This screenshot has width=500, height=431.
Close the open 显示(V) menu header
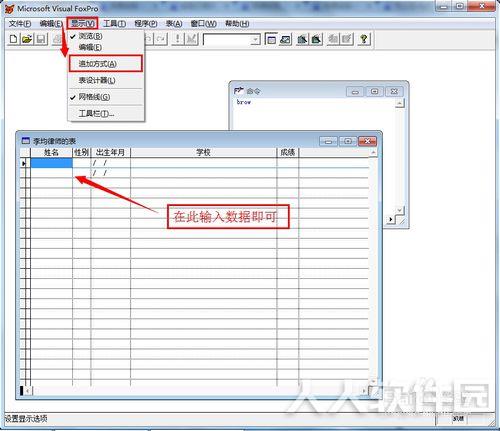tap(82, 23)
